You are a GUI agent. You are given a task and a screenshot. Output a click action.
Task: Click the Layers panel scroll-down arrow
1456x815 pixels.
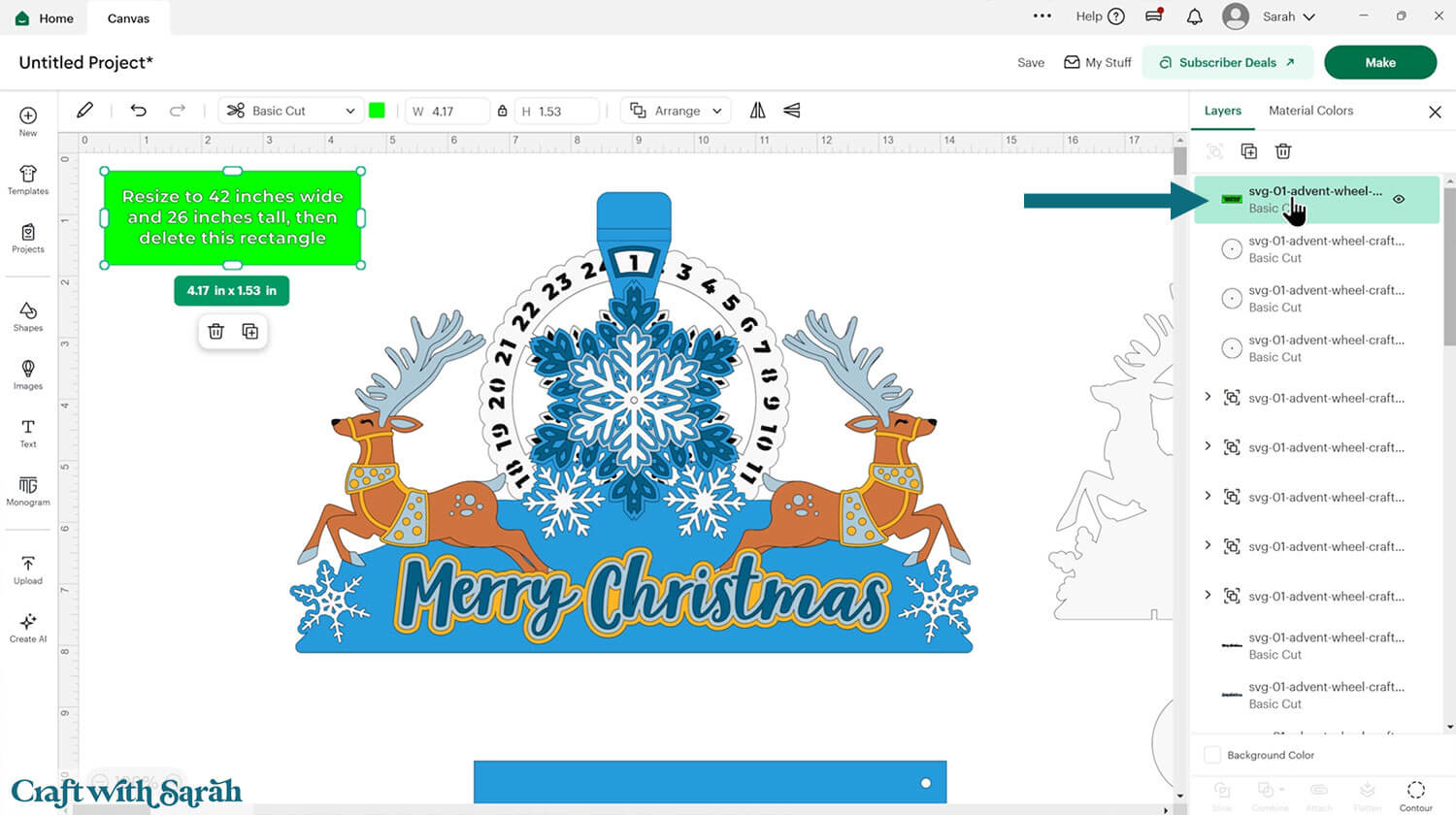1450,727
